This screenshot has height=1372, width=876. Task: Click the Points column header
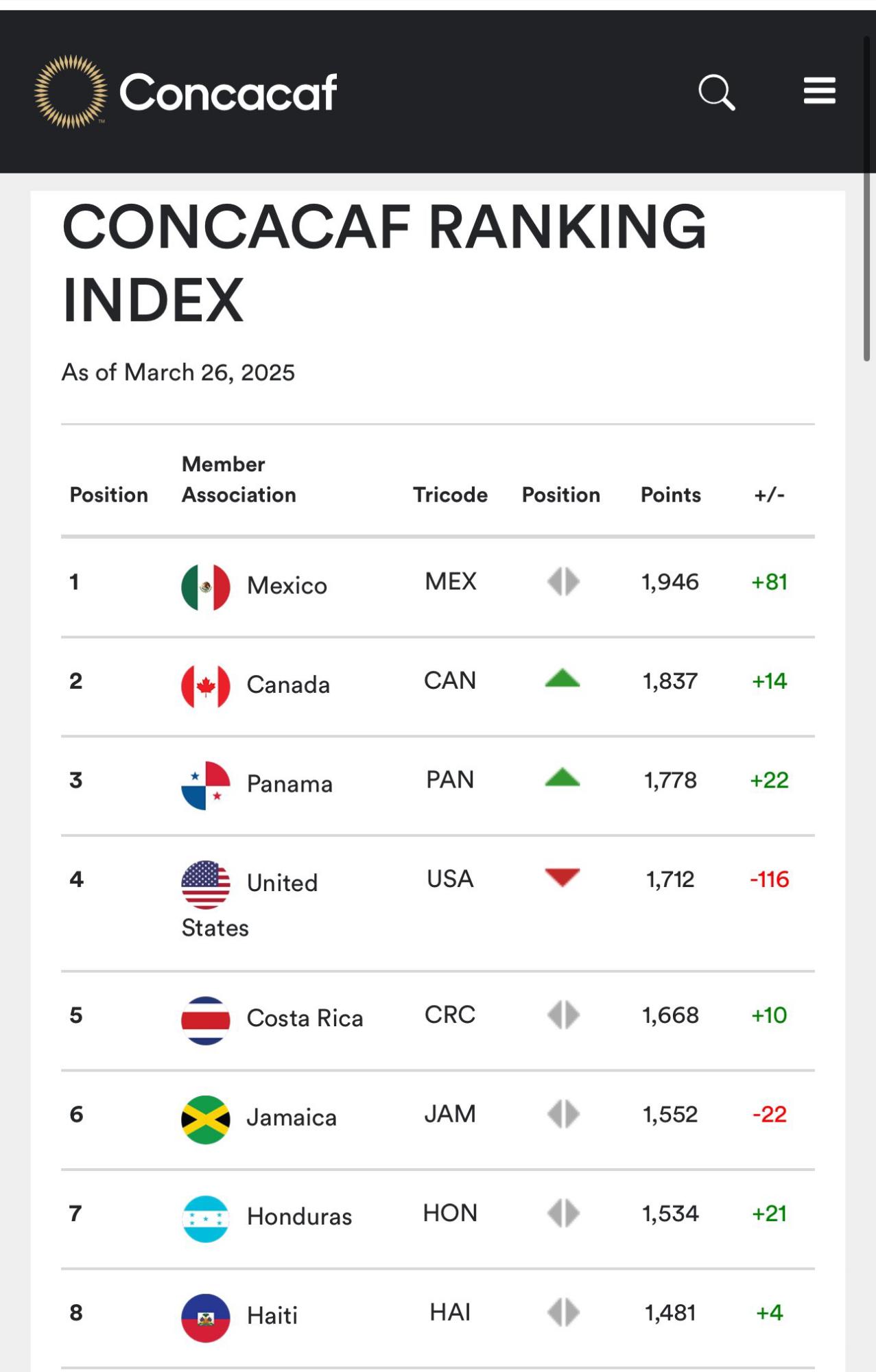coord(670,494)
